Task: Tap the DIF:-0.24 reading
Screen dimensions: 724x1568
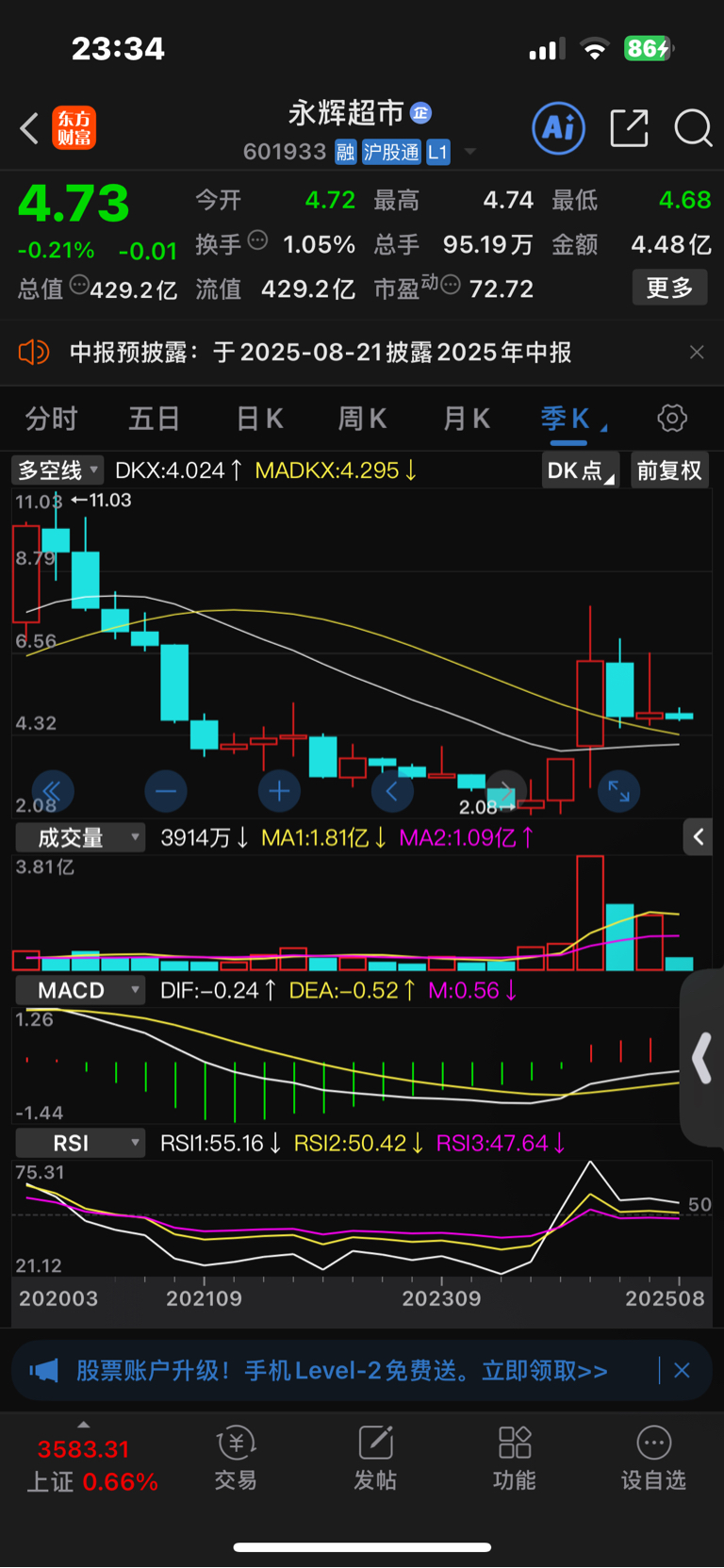Action: pos(218,990)
